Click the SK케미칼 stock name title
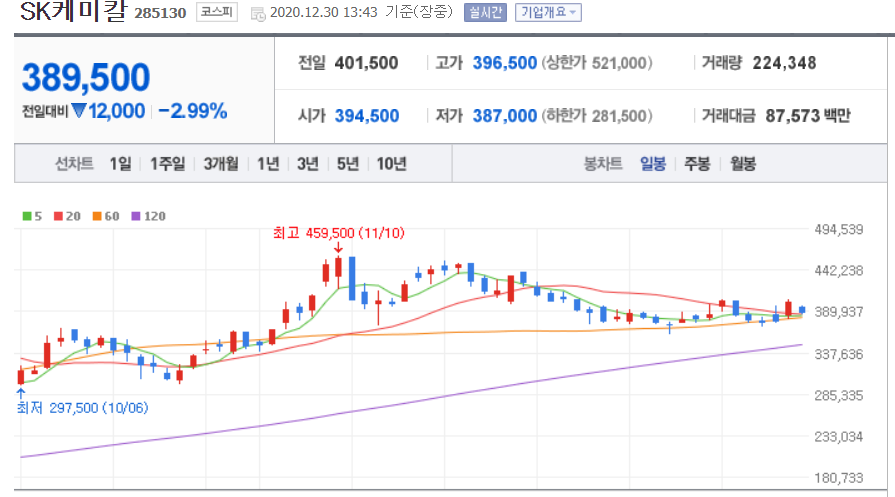895x497 pixels. click(x=73, y=11)
